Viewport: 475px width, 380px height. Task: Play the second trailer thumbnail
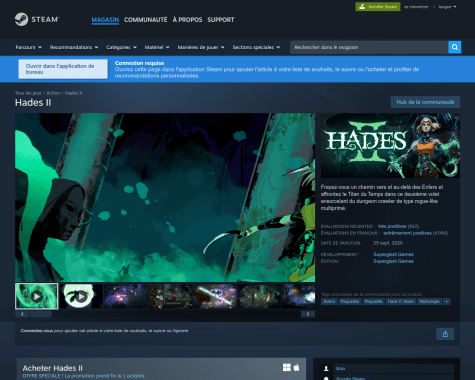[81, 296]
